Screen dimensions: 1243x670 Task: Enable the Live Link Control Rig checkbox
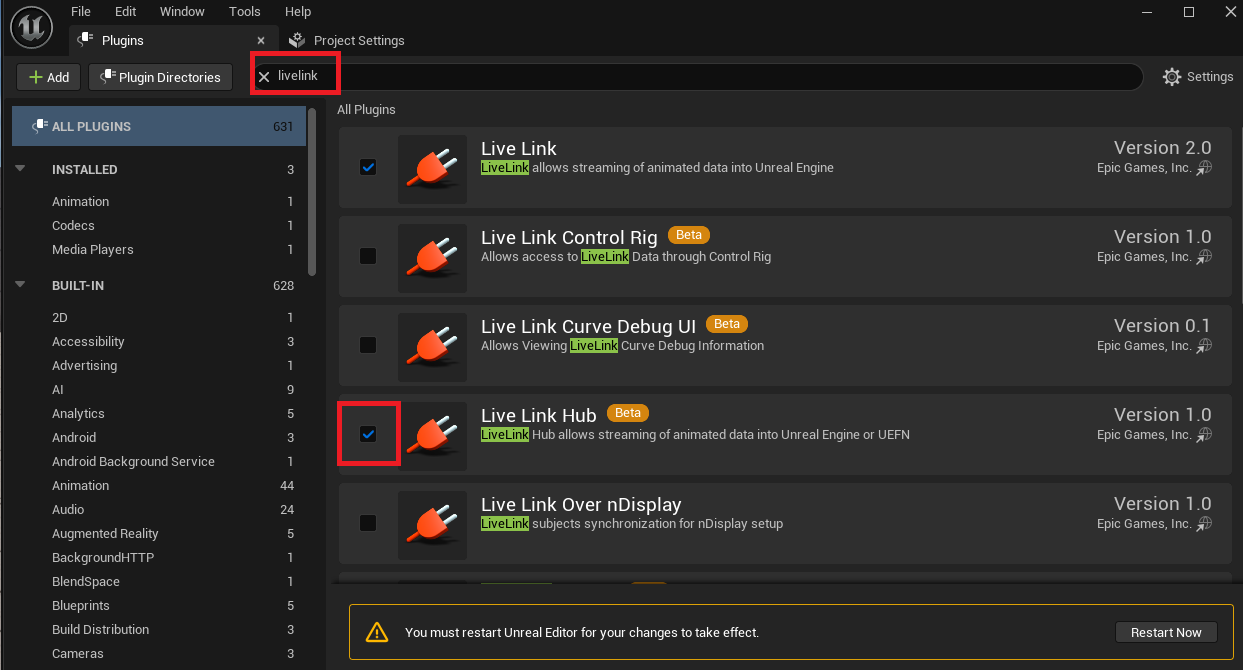pos(368,256)
